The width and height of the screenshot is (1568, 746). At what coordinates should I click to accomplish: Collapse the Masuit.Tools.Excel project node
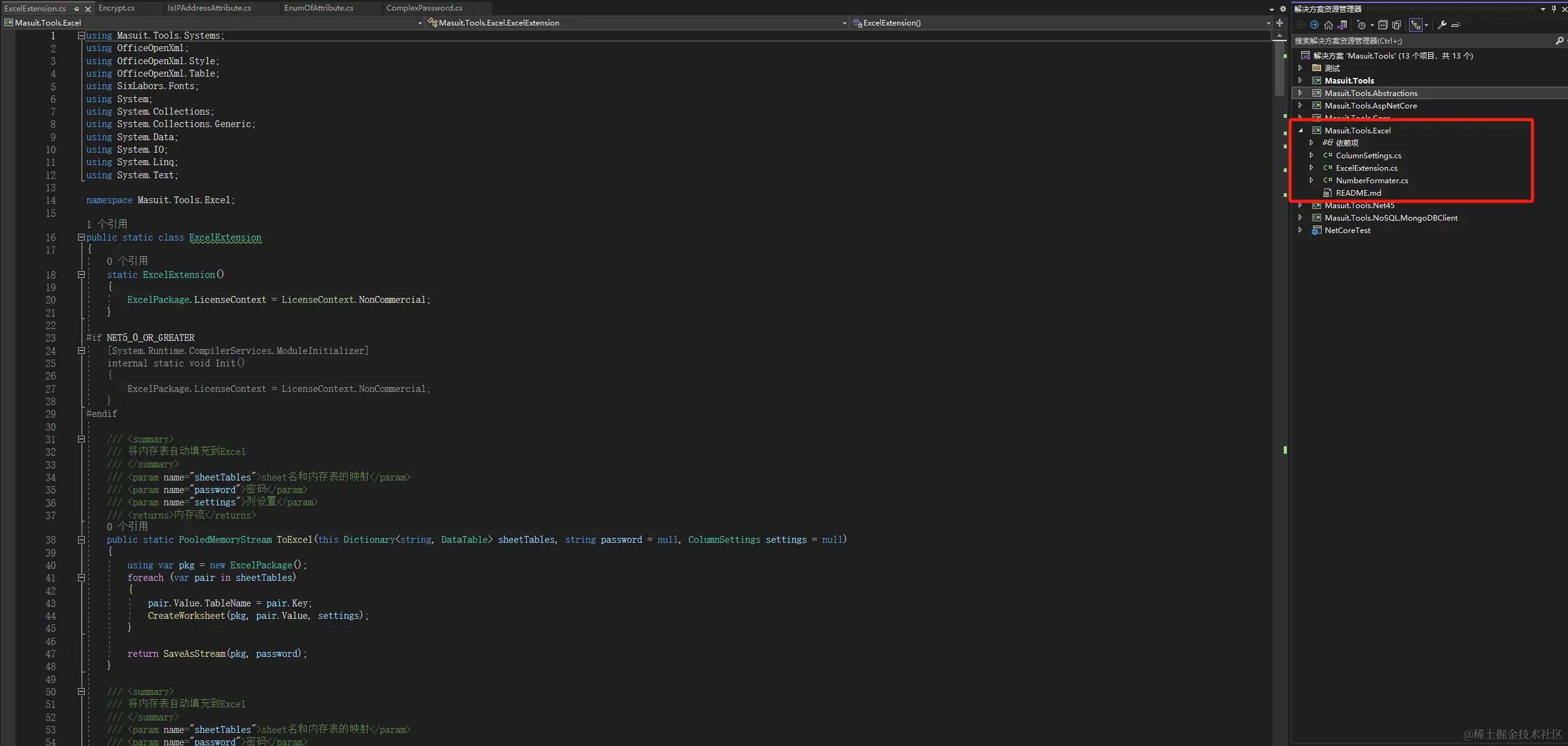(x=1301, y=130)
